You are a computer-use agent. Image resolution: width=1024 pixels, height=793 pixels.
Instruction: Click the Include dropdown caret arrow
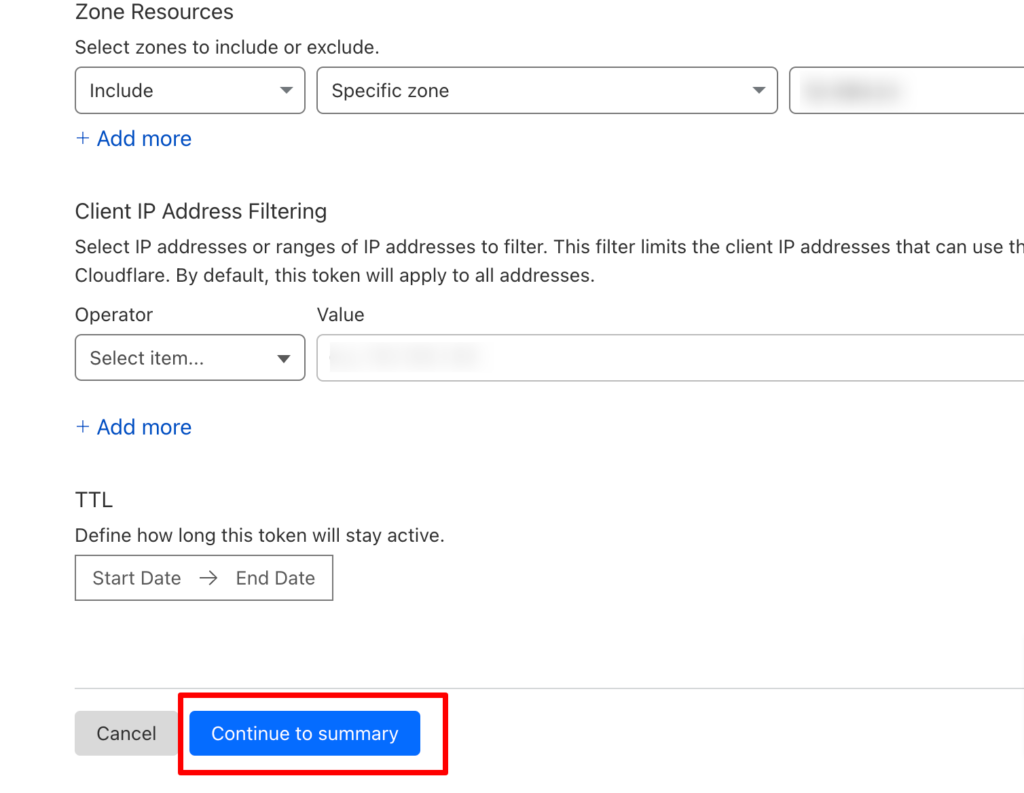(286, 90)
